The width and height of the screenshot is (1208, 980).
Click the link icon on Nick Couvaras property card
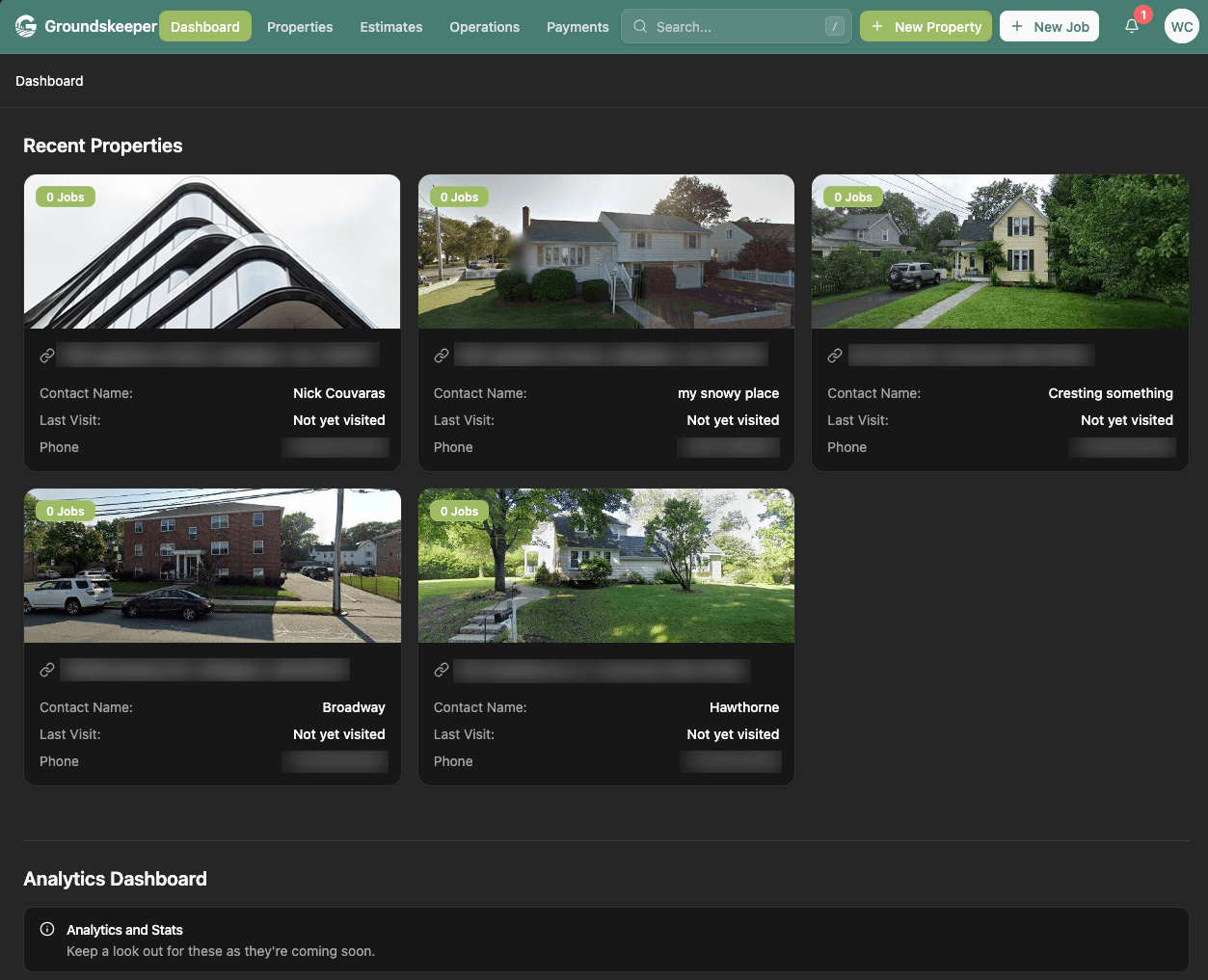point(46,355)
